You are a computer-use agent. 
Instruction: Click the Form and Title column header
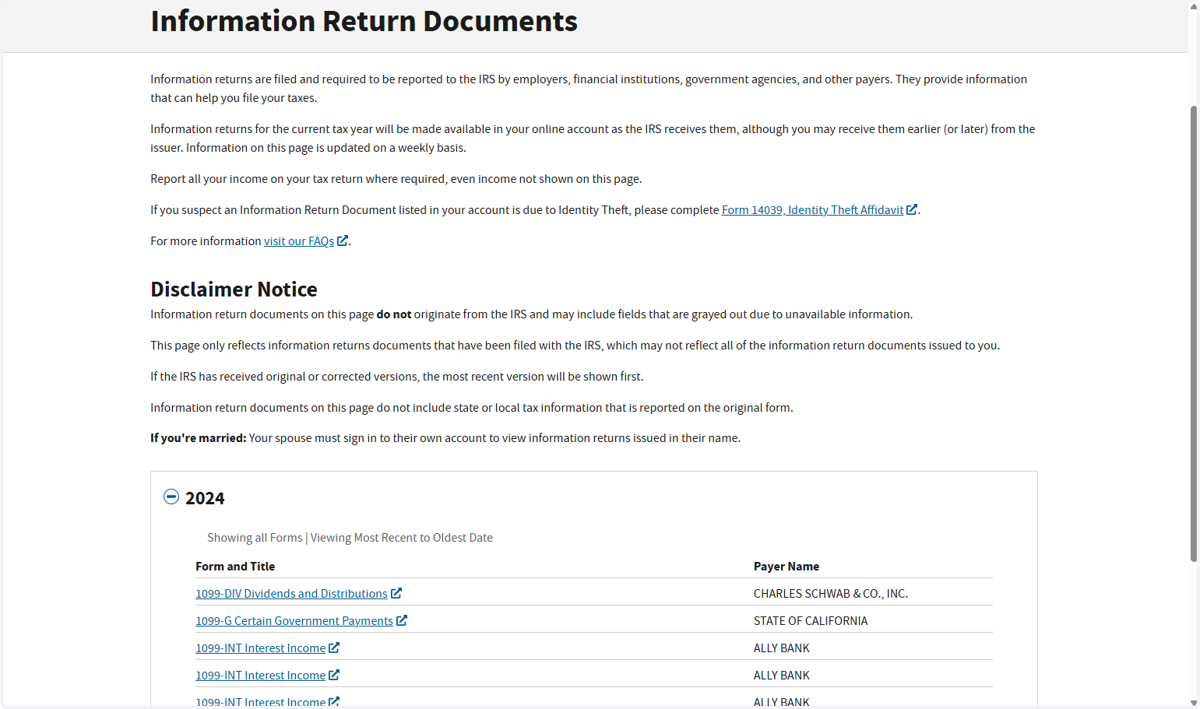coord(235,566)
